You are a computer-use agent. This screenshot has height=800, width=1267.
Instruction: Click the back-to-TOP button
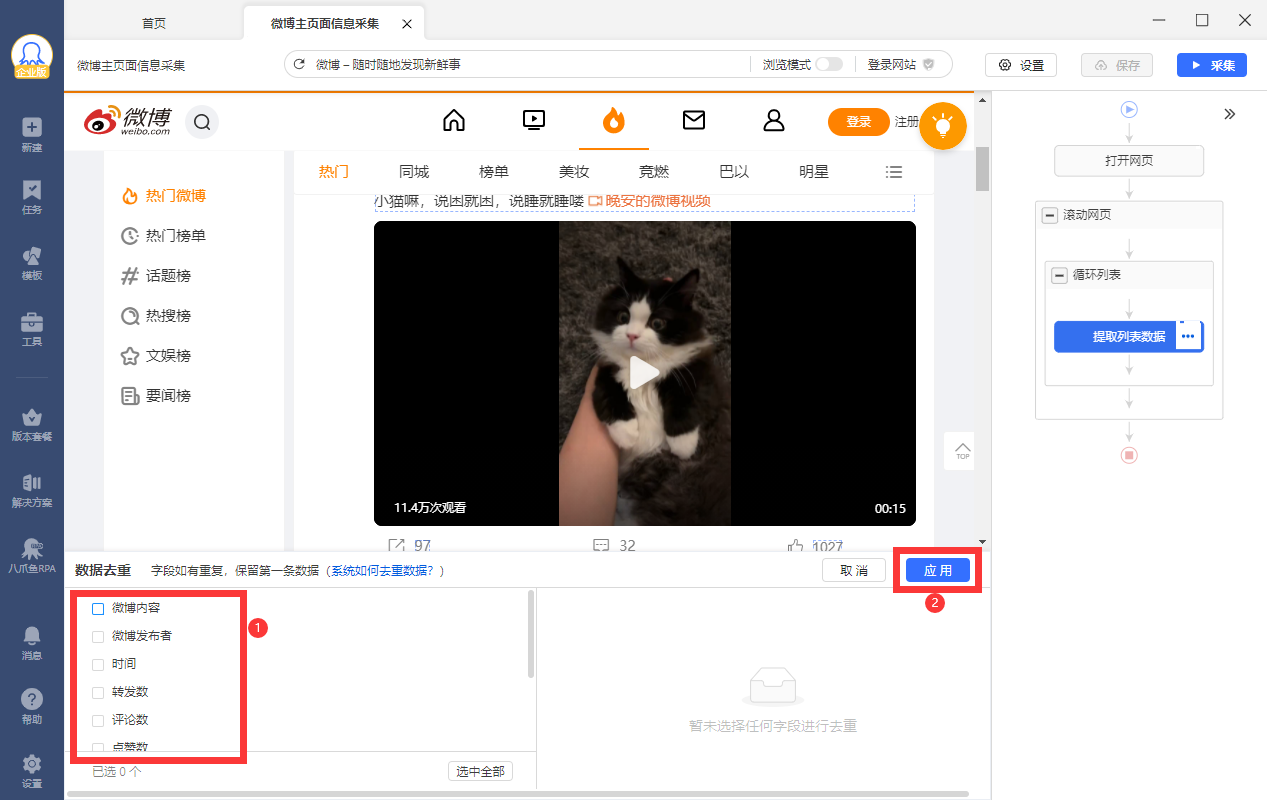[x=962, y=450]
